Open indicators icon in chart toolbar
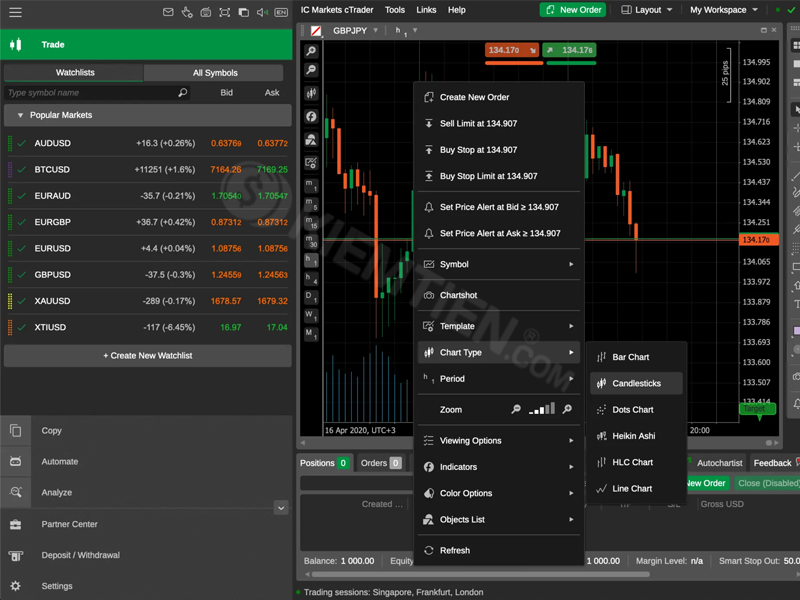Screen dimensions: 800x600 [x=311, y=116]
